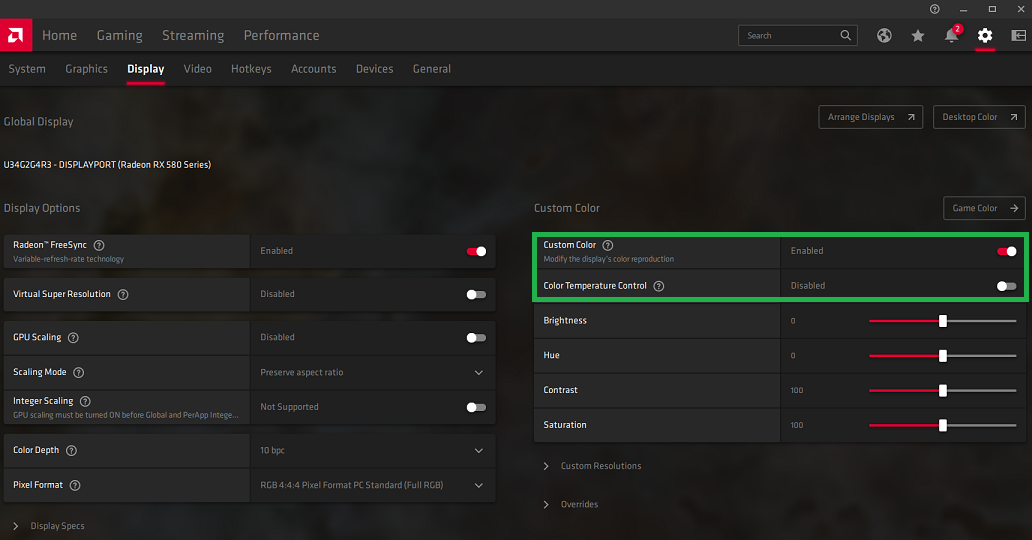Open Scaling Mode dropdown

373,373
